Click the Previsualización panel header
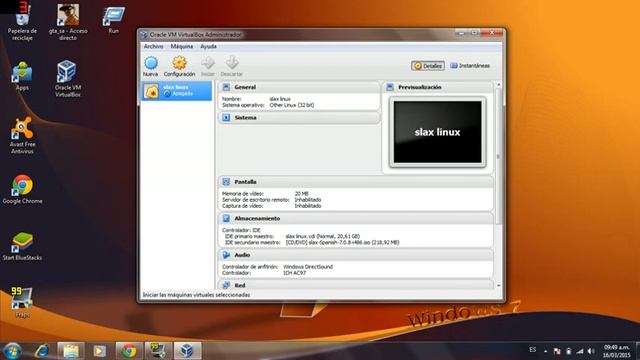This screenshot has height=360, width=640. pyautogui.click(x=438, y=87)
